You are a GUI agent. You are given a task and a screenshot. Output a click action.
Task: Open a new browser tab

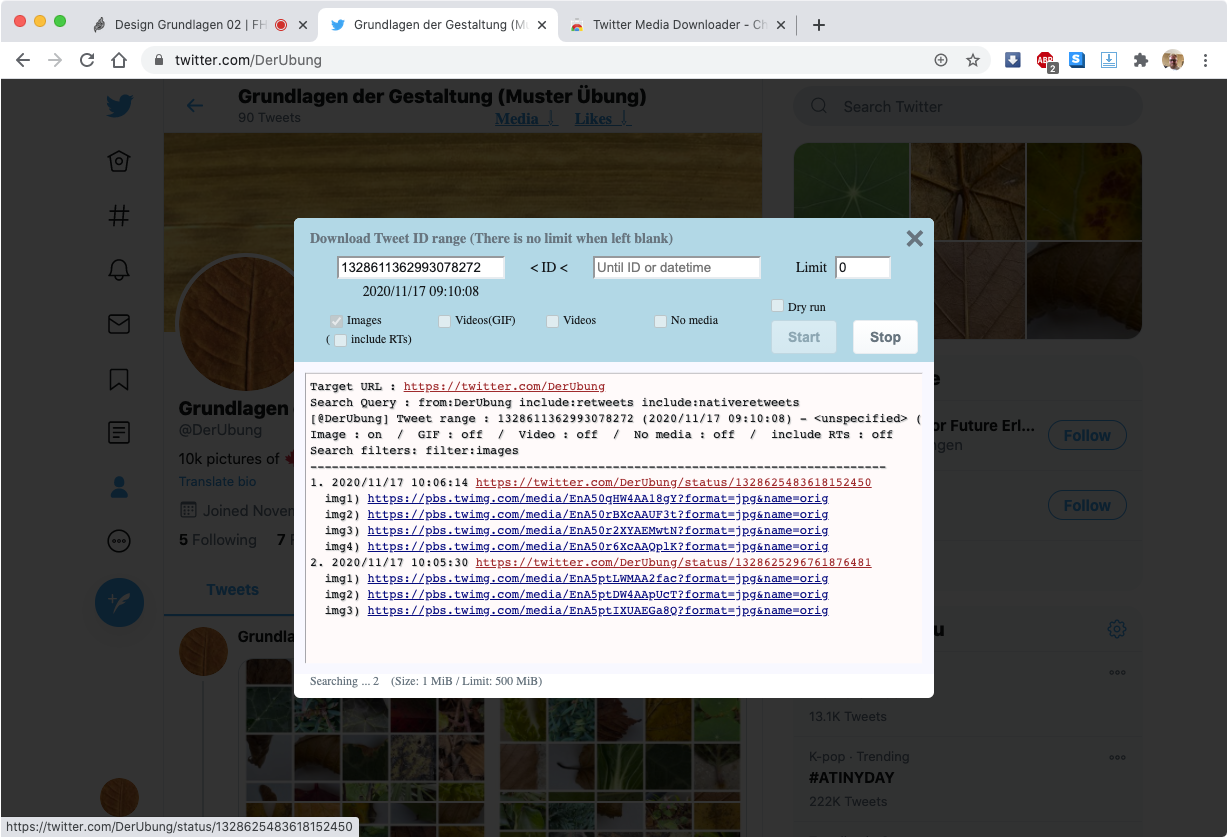click(x=819, y=25)
